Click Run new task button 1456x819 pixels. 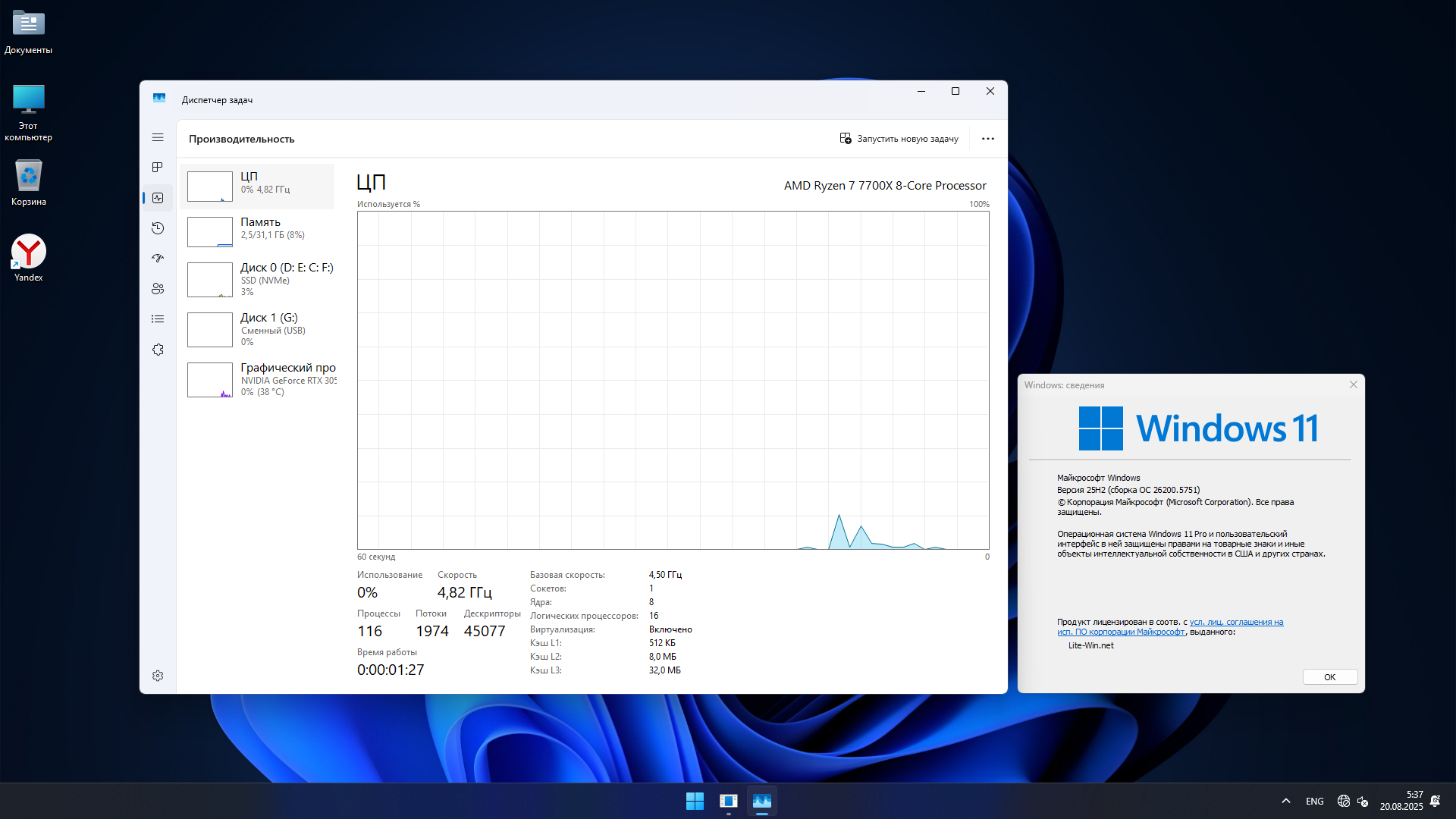899,139
